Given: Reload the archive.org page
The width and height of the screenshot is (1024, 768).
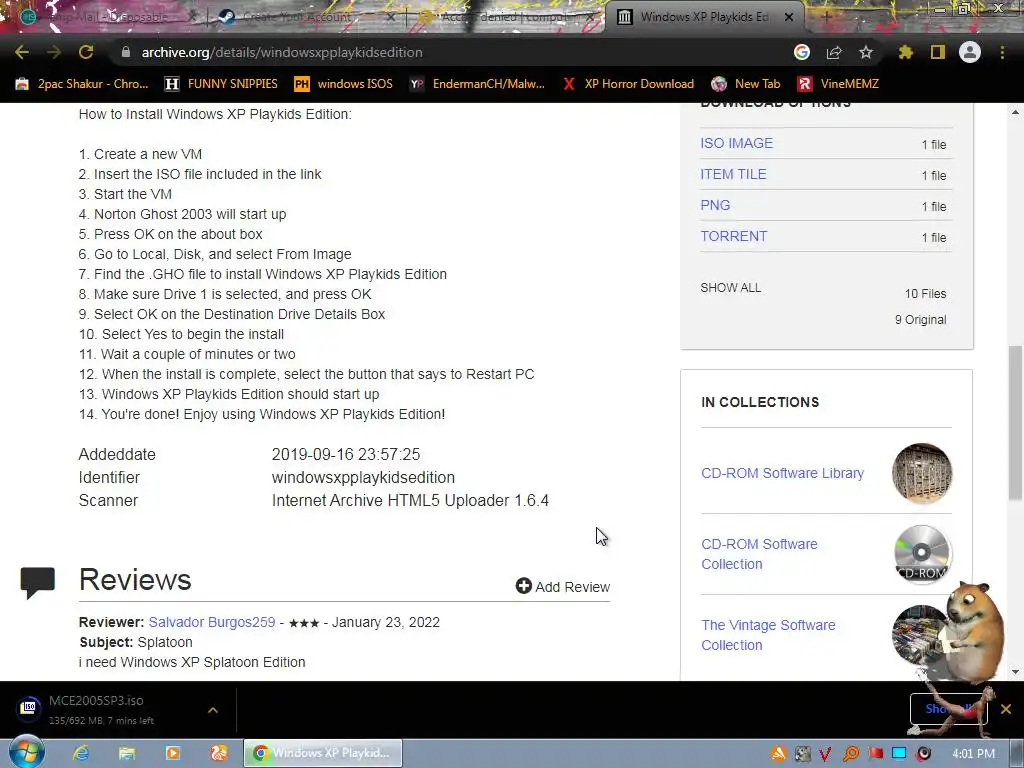Looking at the screenshot, I should pyautogui.click(x=86, y=52).
